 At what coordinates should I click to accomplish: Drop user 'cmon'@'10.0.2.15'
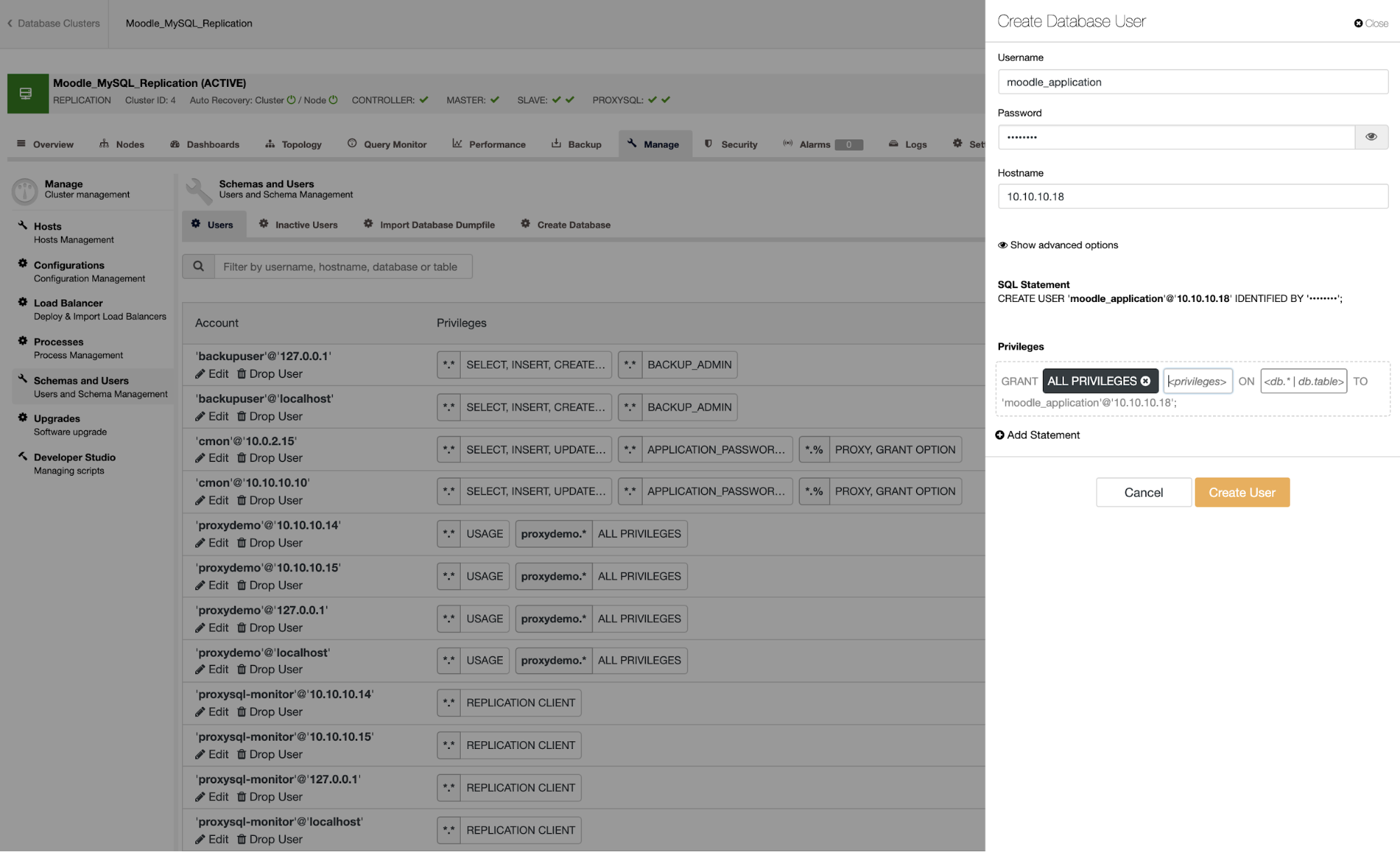coord(270,458)
